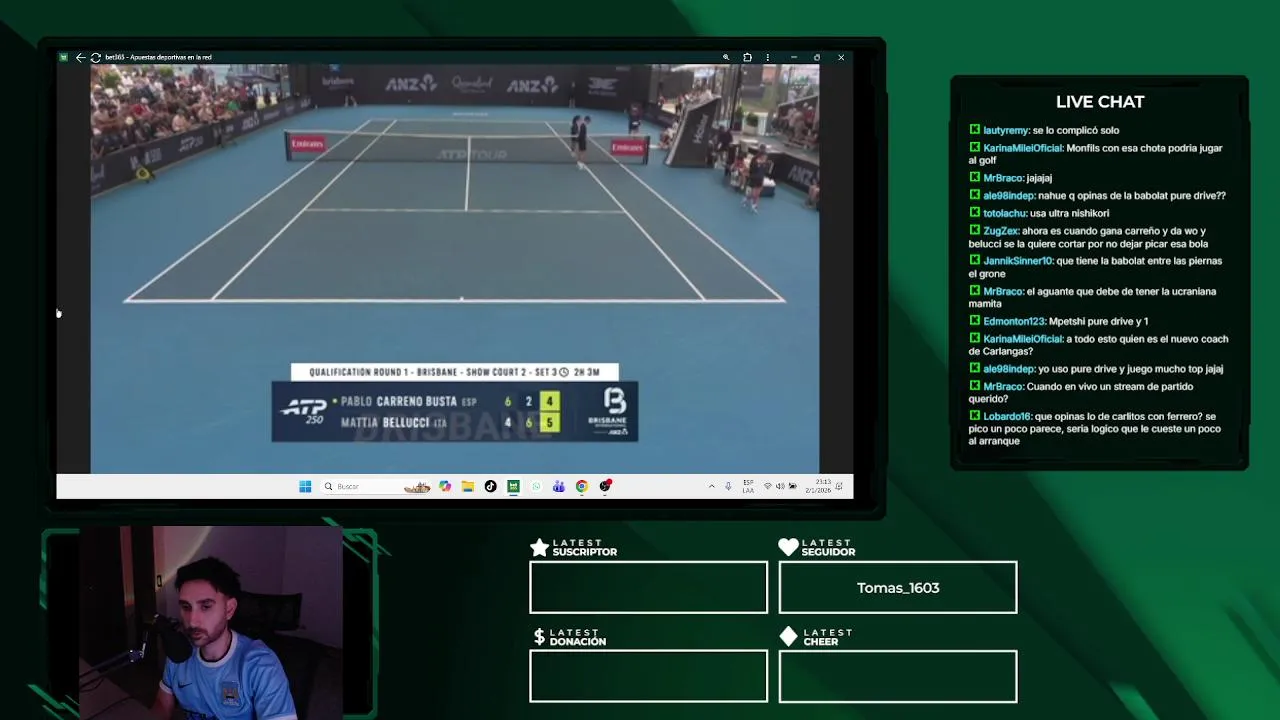The image size is (1280, 720).
Task: Click the LIVE CHAT heading
Action: 1100,102
